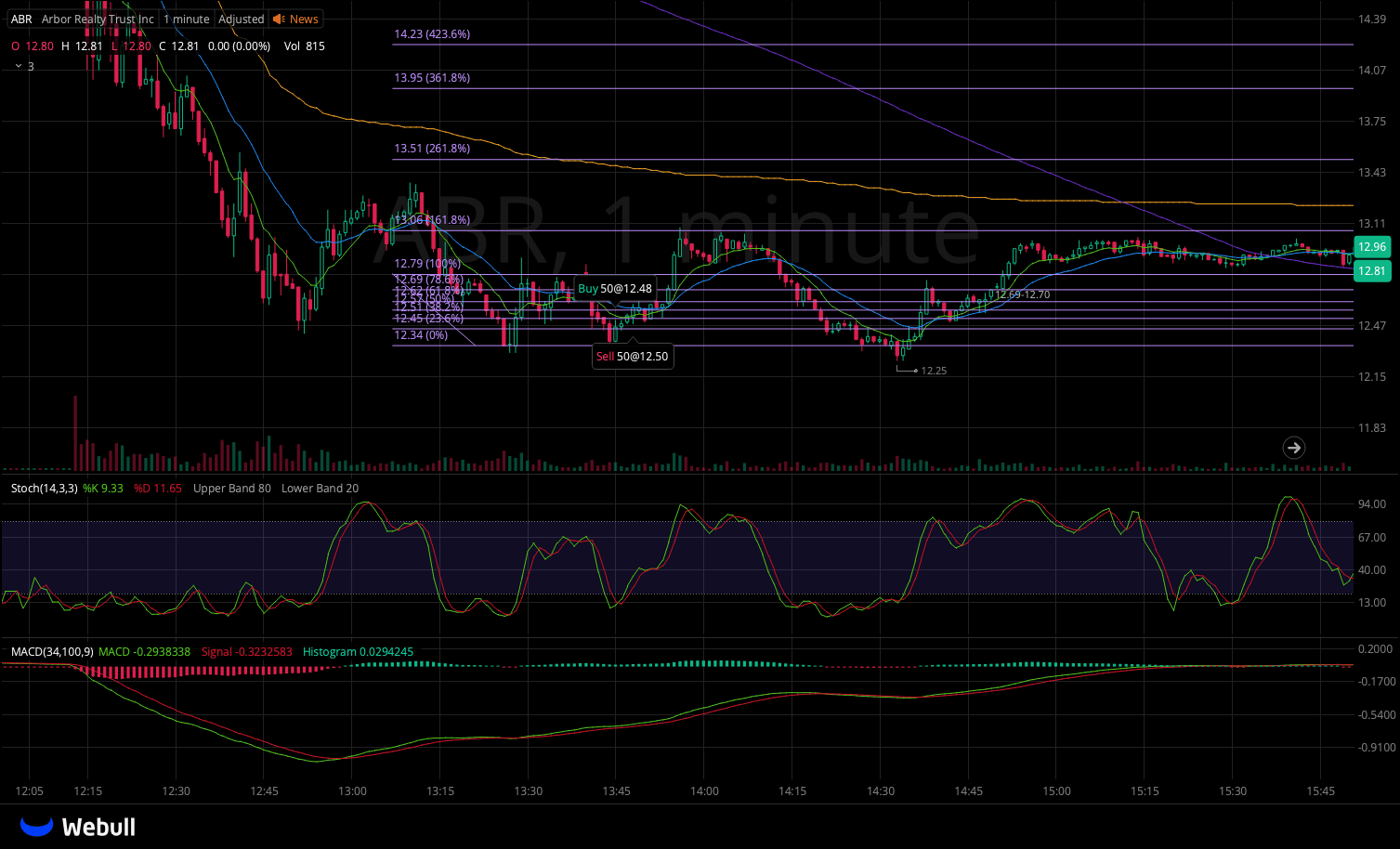The image size is (1400, 849).
Task: Open Stoch(14,3,3) indicator settings
Action: click(44, 488)
